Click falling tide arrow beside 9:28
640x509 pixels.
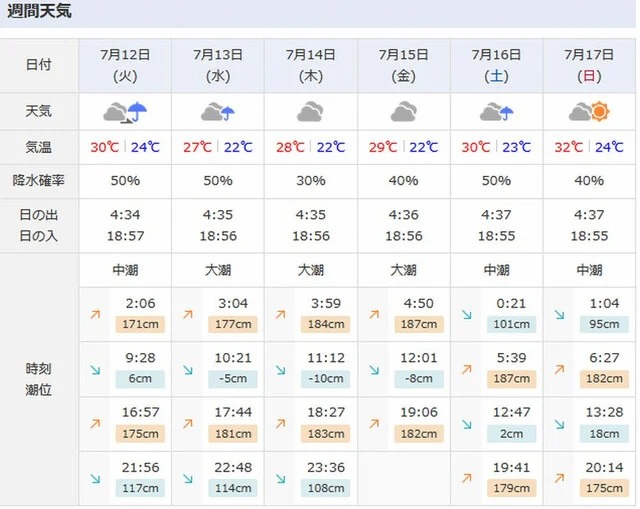(x=96, y=370)
